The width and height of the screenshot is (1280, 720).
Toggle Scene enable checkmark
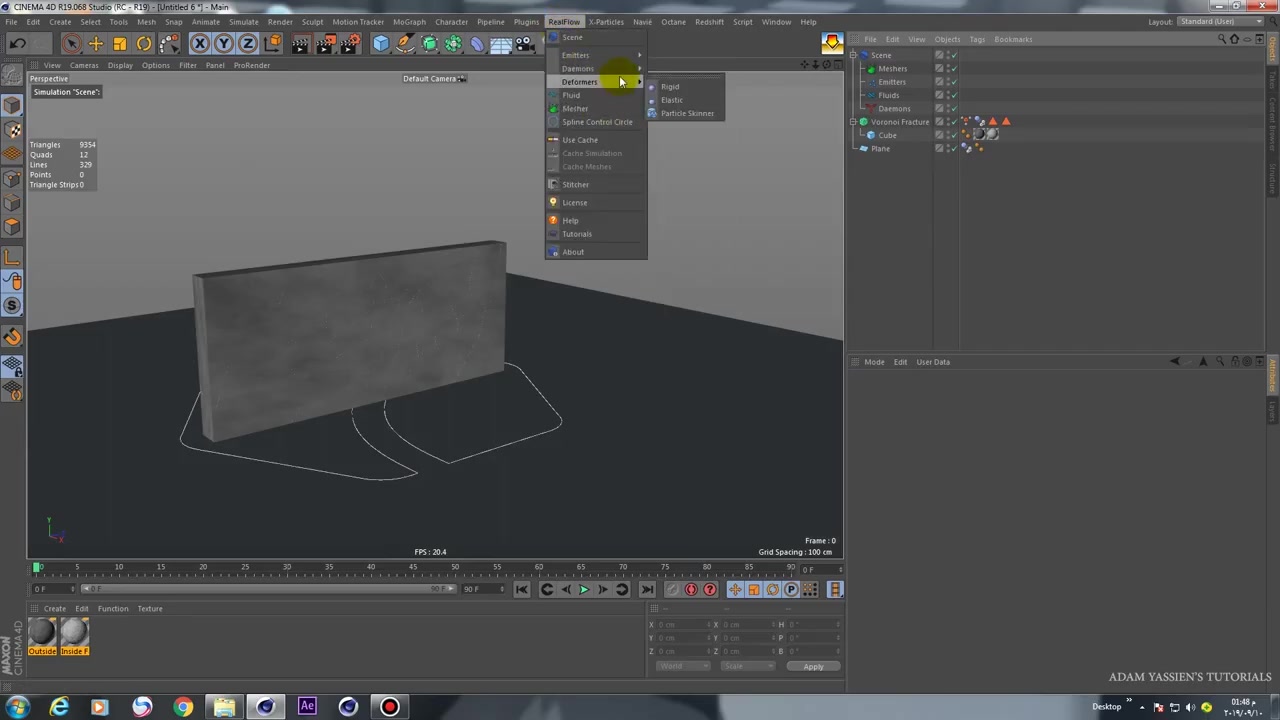[953, 55]
